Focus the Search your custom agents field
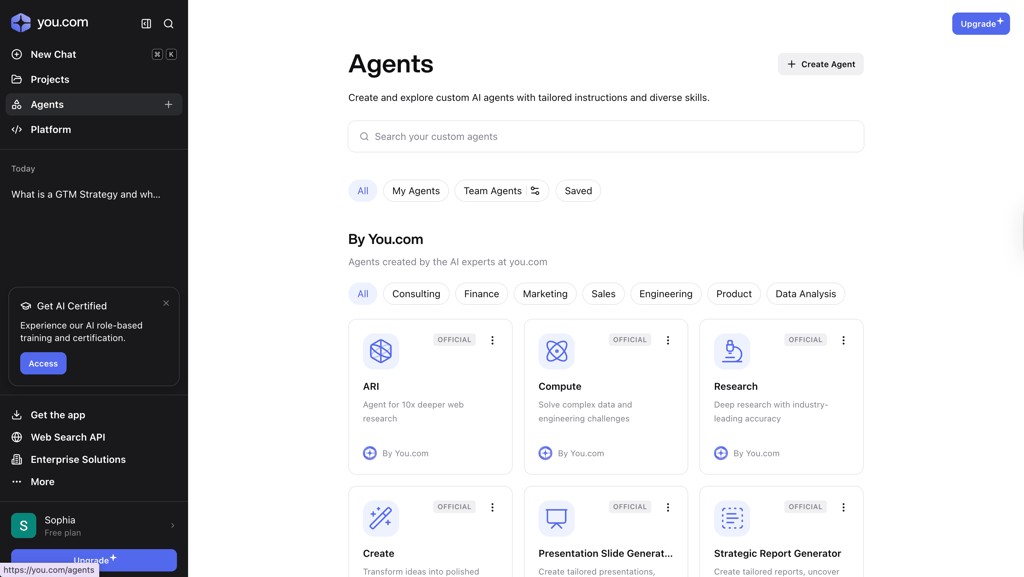This screenshot has width=1024, height=577. pos(606,136)
